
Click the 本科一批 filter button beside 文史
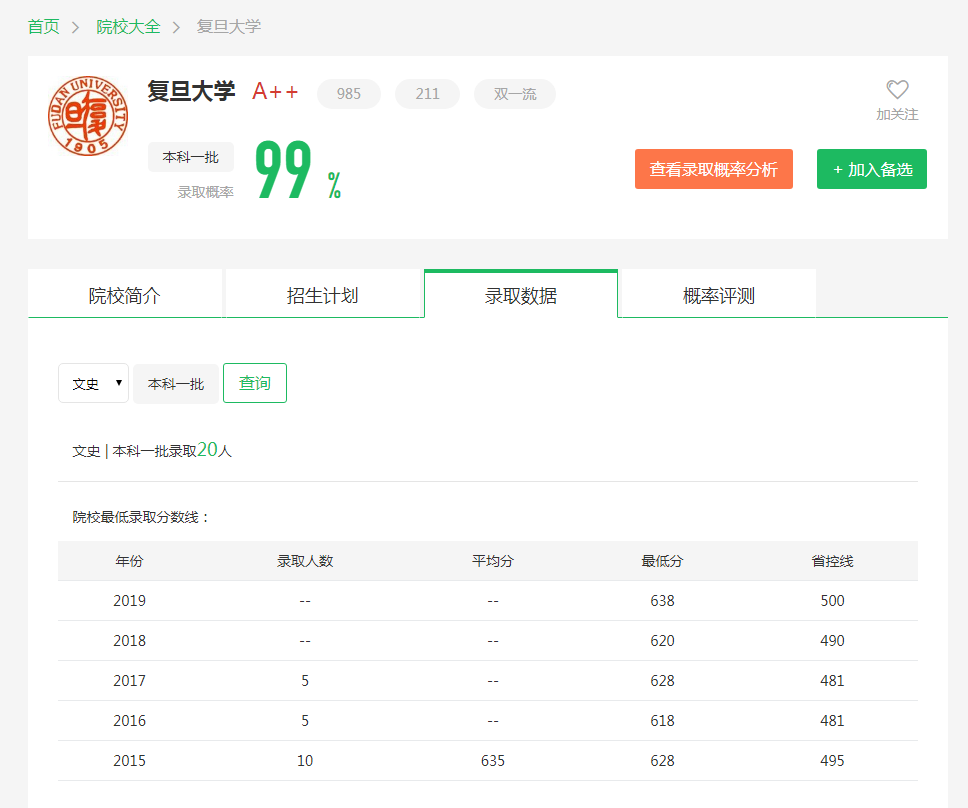[x=176, y=384]
